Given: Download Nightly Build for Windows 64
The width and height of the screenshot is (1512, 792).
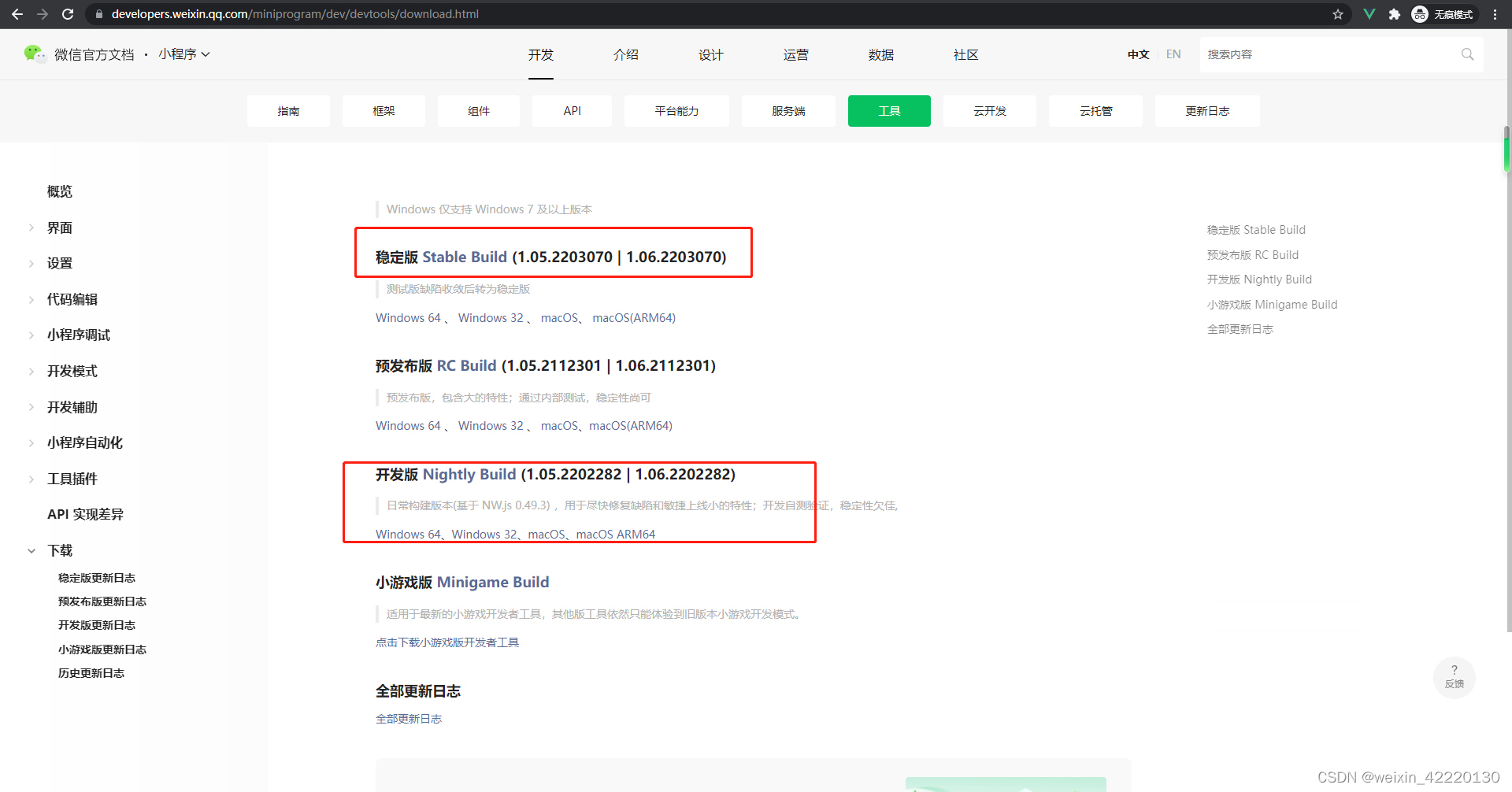Looking at the screenshot, I should coord(408,535).
